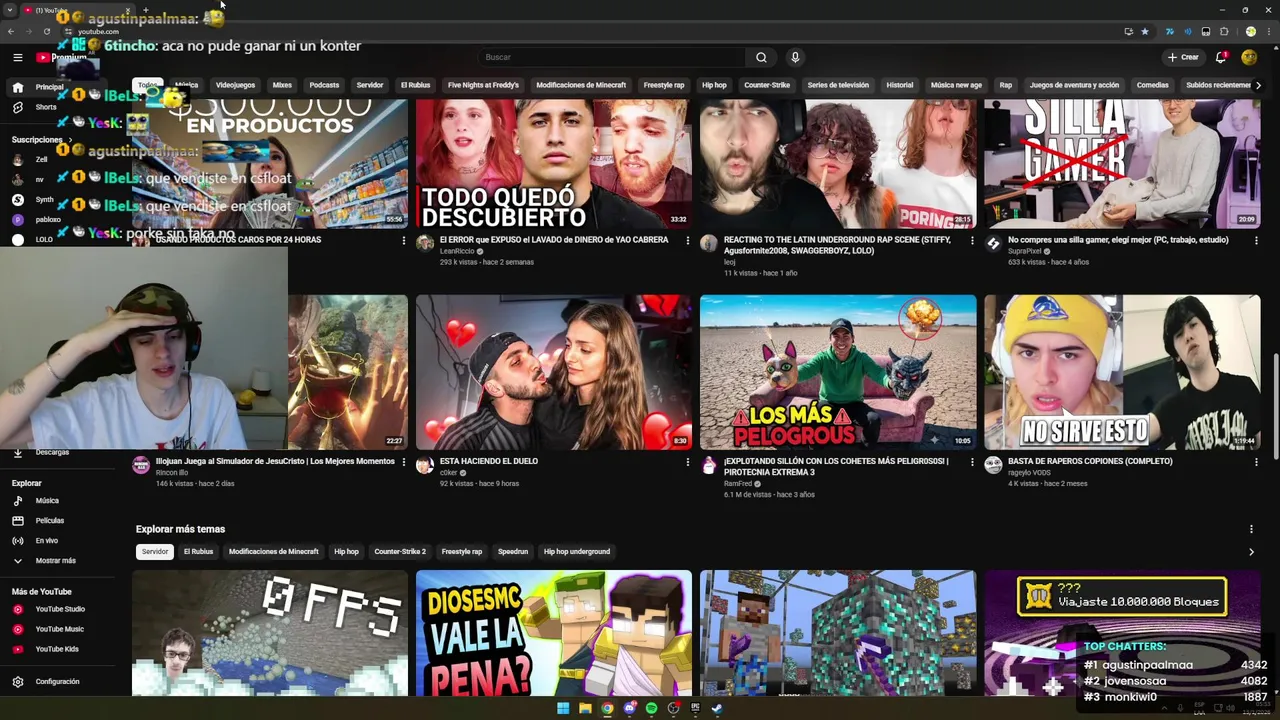The height and width of the screenshot is (720, 1280).
Task: Select the Hip hop underground chip
Action: [577, 551]
